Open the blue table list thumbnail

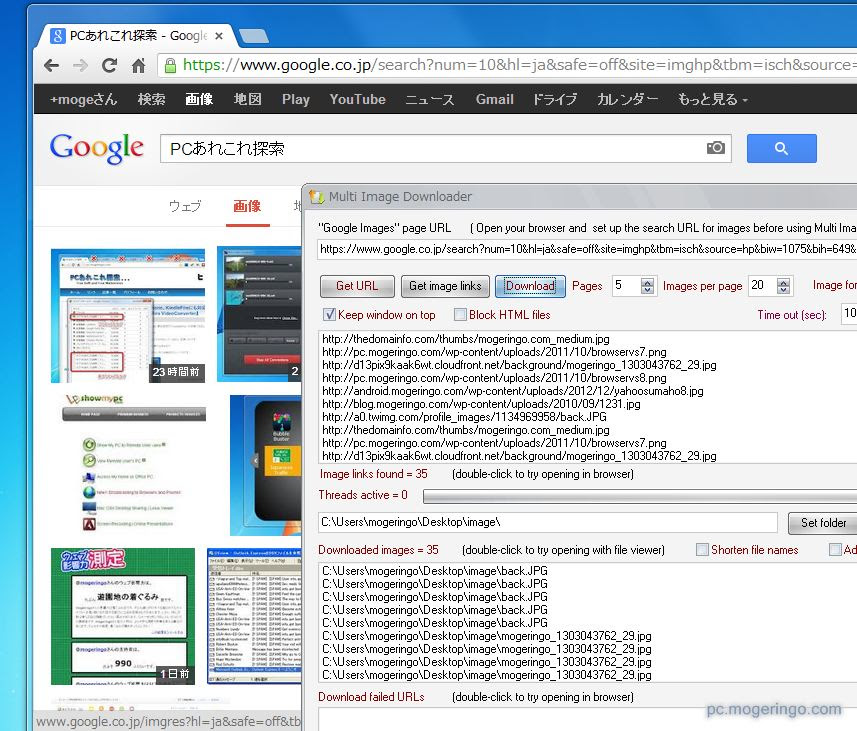tap(255, 616)
